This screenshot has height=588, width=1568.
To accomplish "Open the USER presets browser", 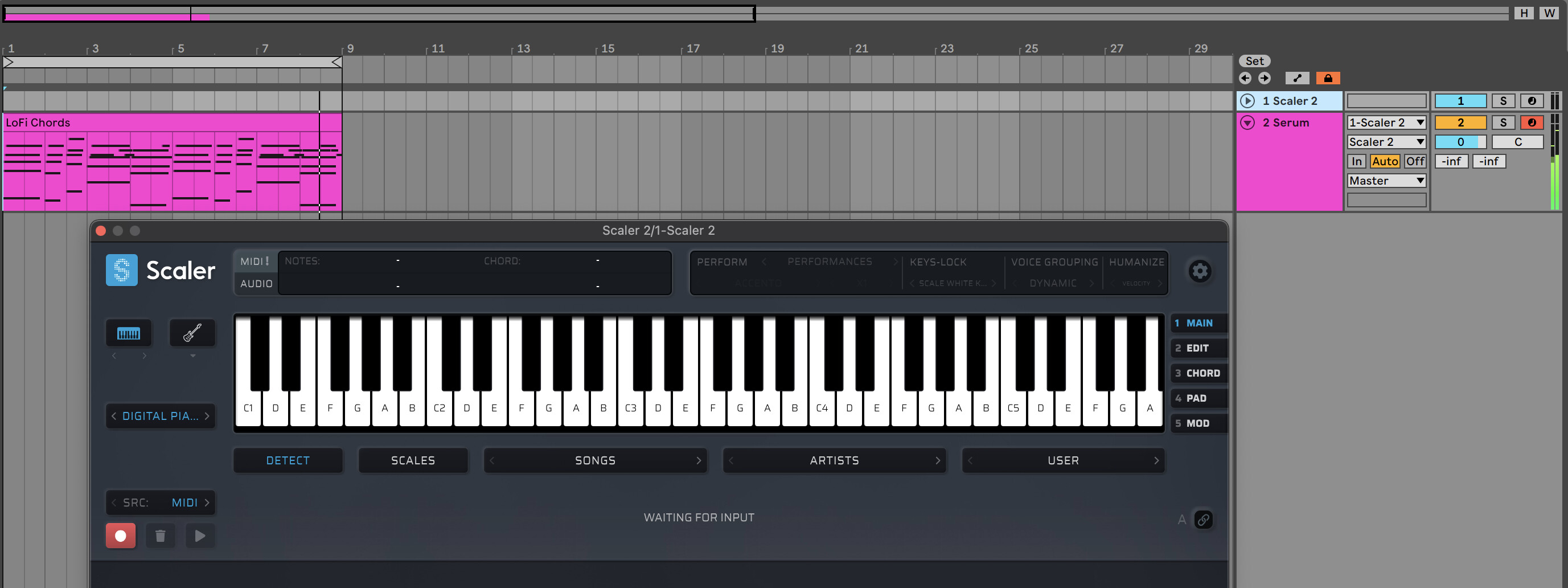I will (1063, 460).
